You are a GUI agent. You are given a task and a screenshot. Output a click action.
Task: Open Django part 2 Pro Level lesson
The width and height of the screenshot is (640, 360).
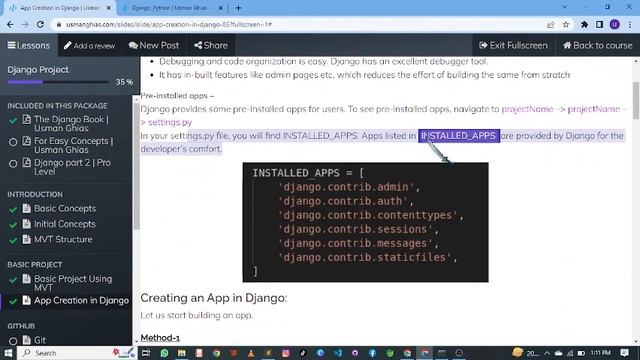pos(72,167)
